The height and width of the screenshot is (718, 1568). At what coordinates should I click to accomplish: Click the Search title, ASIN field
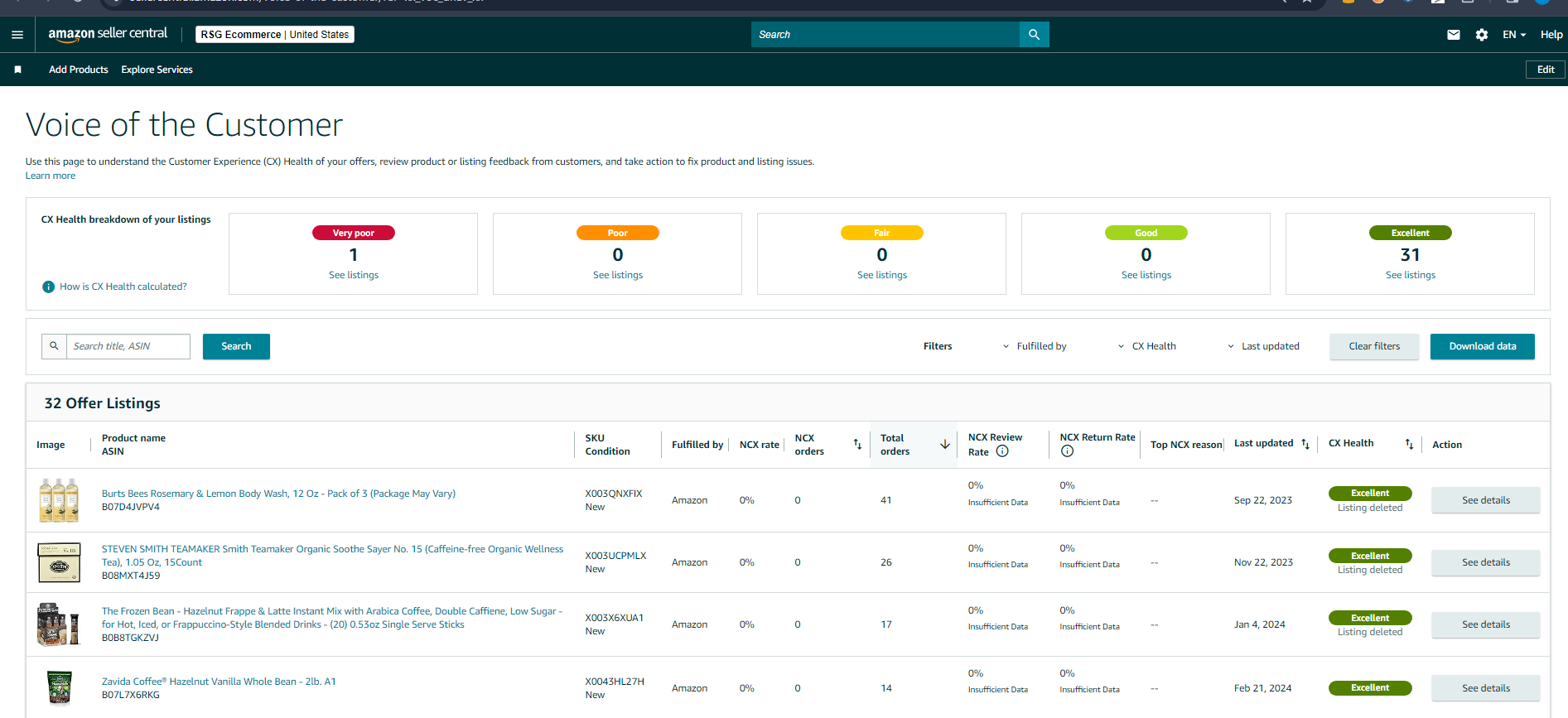129,346
